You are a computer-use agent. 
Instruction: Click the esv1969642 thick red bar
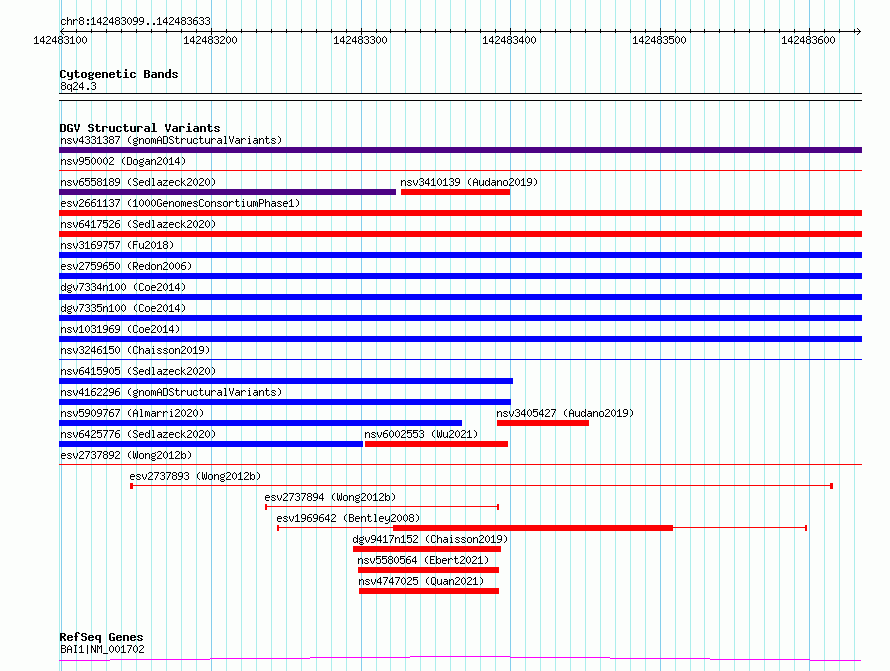click(x=533, y=528)
